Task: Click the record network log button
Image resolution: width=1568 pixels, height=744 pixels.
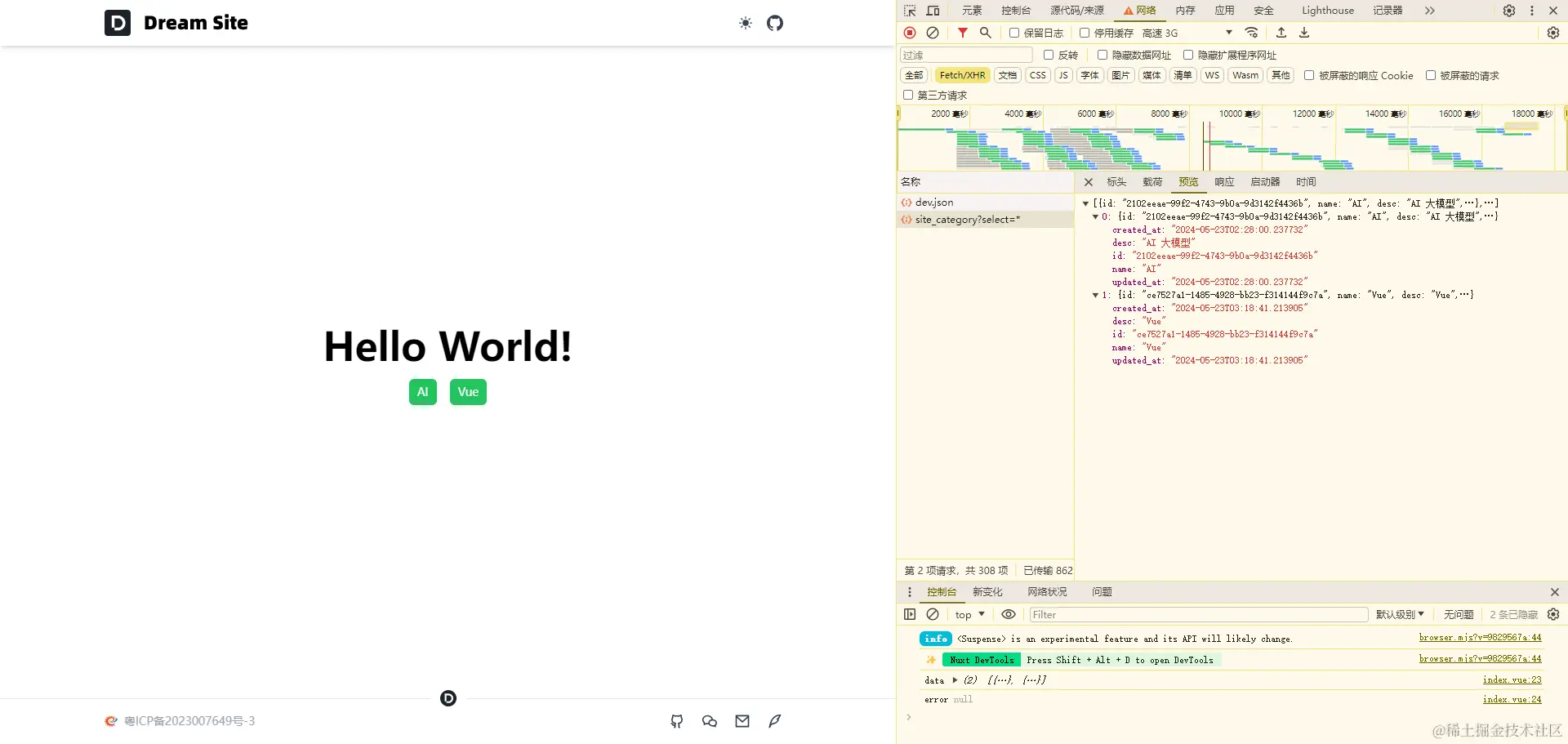Action: coord(910,33)
